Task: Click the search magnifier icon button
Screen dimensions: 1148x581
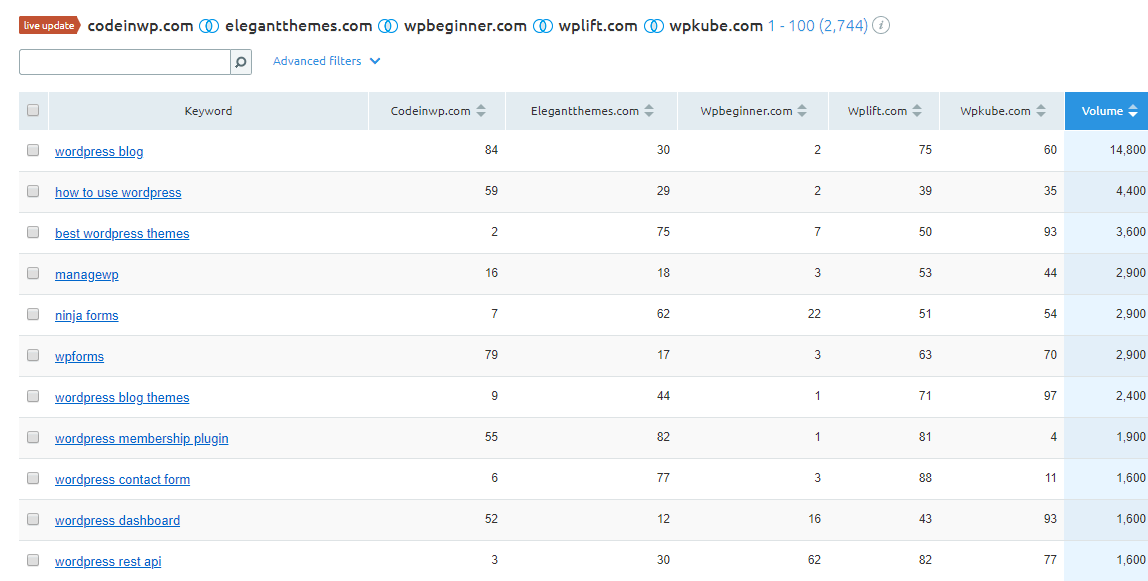Action: (x=241, y=62)
